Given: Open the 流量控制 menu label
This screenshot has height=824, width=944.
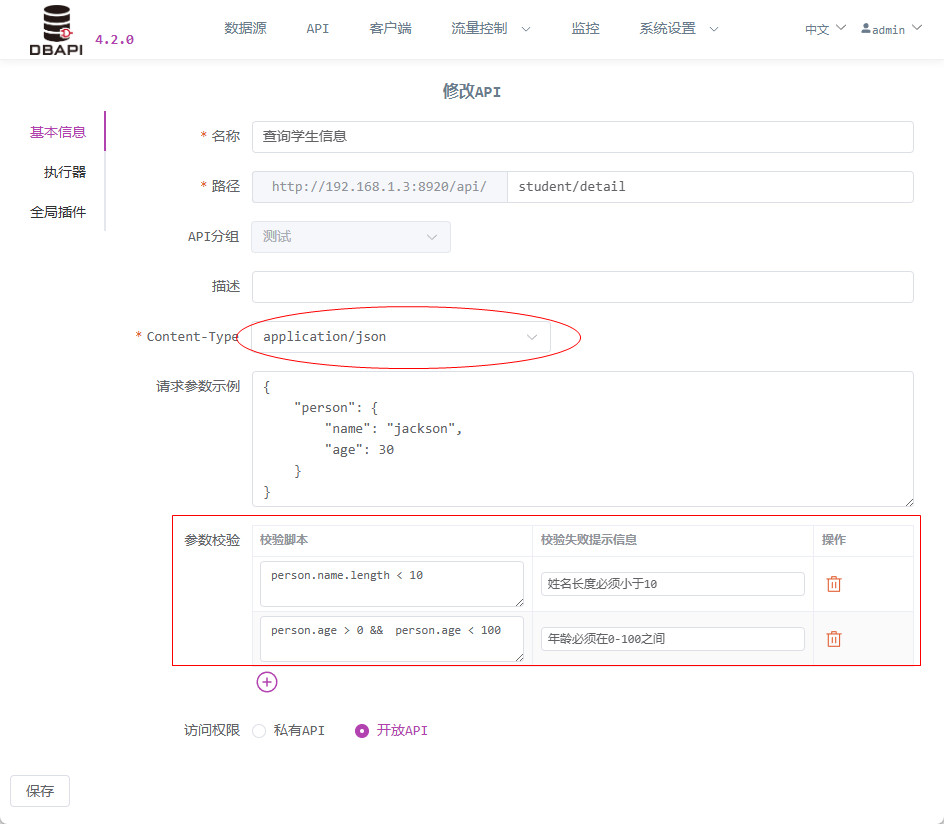Looking at the screenshot, I should tap(479, 28).
